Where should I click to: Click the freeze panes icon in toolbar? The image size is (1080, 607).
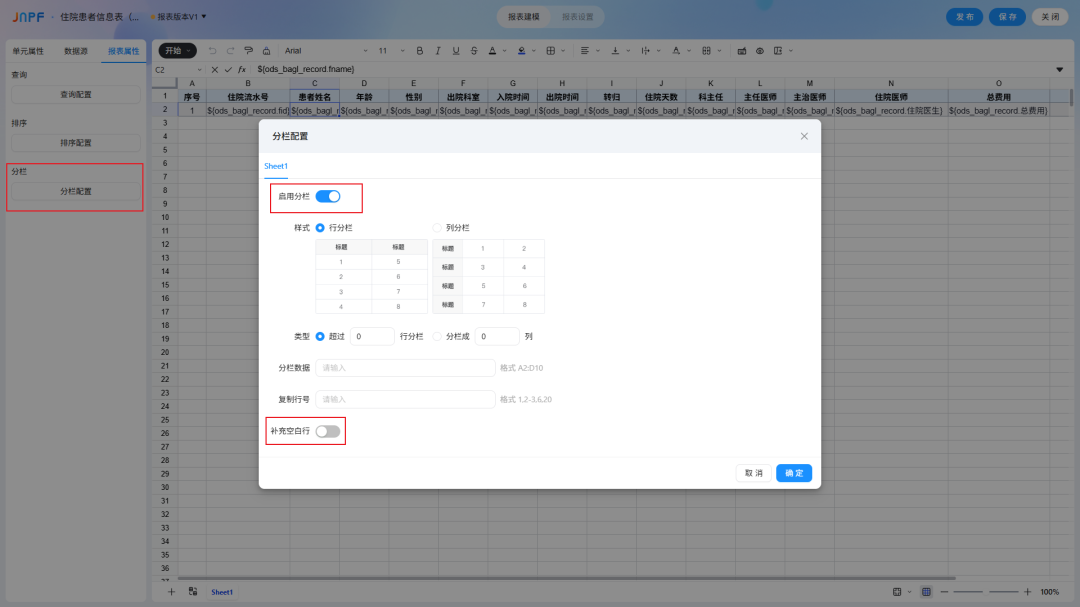[778, 51]
